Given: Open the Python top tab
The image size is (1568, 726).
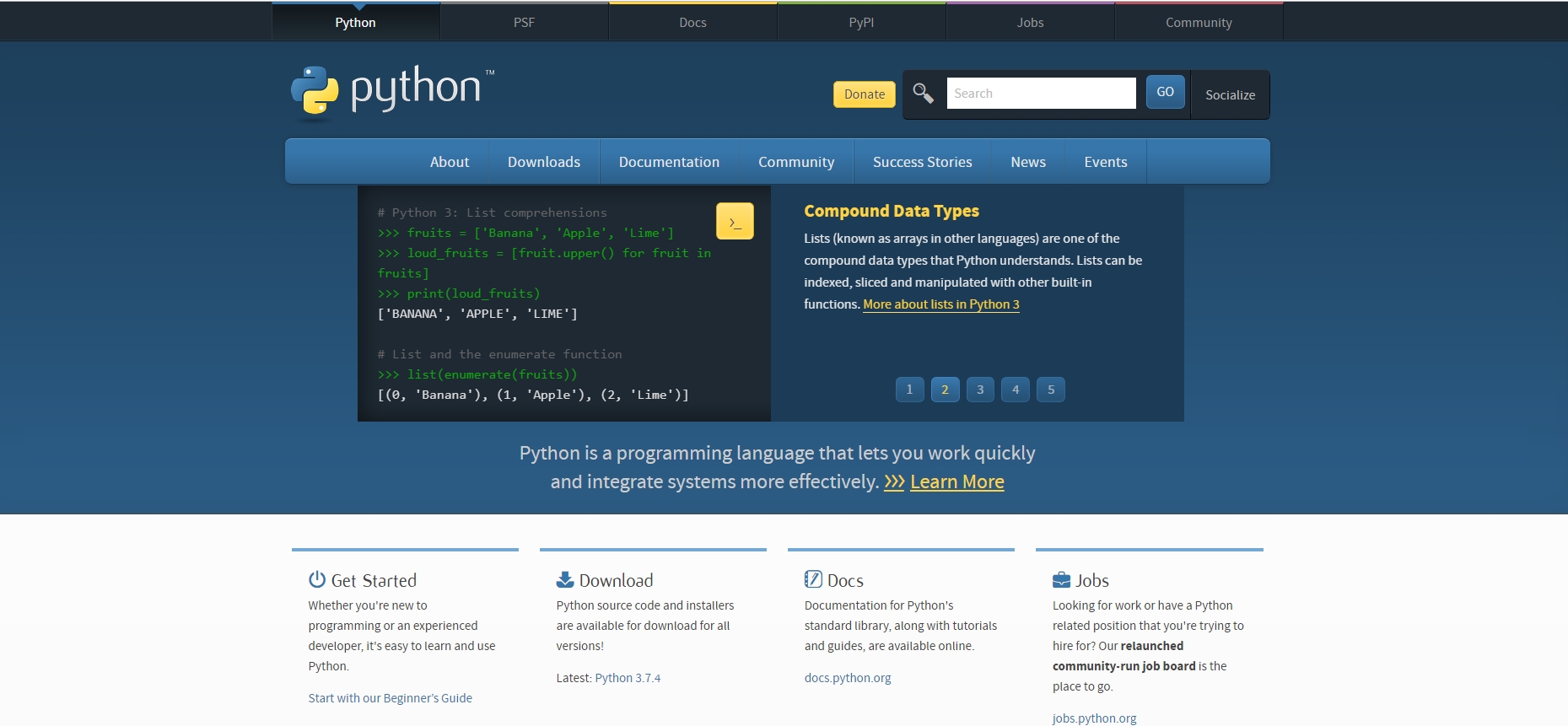Looking at the screenshot, I should 355,22.
